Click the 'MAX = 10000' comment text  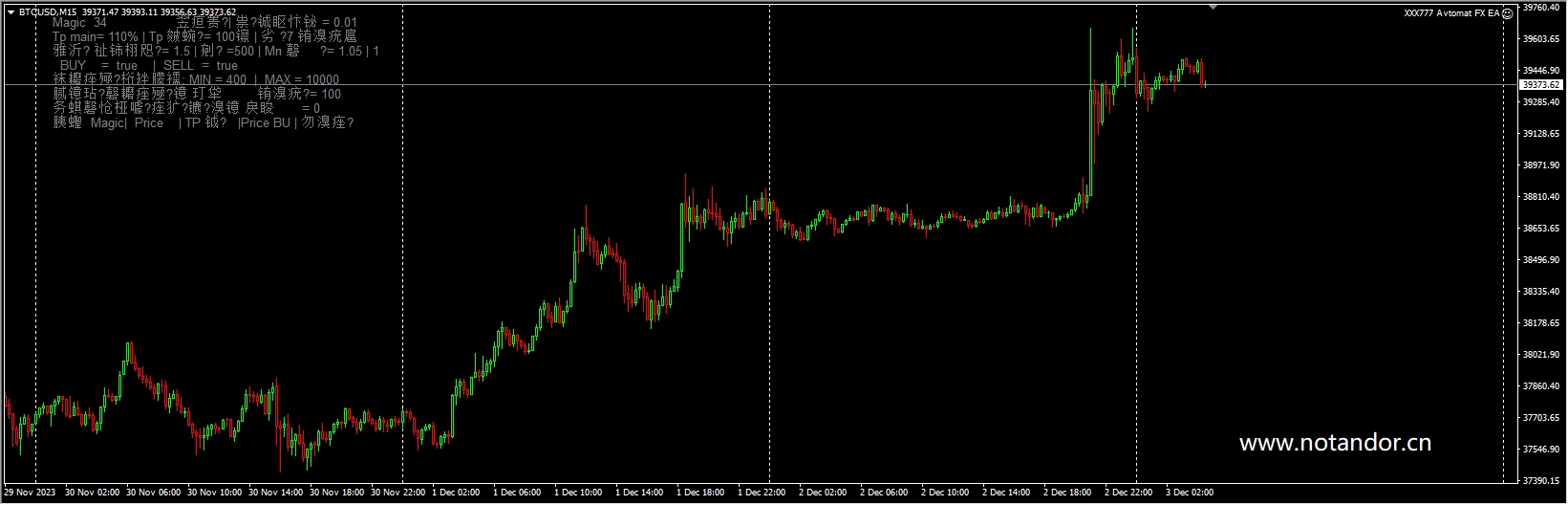point(301,79)
